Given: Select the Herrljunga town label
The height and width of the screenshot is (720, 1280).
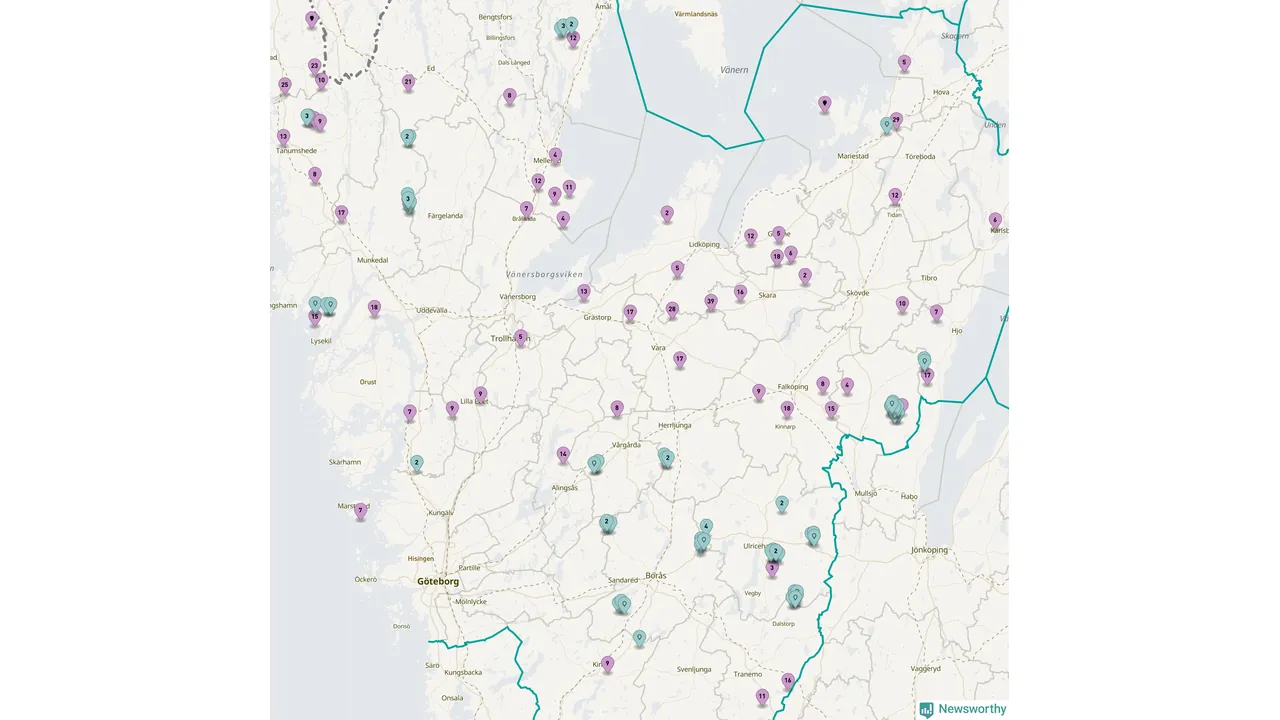Looking at the screenshot, I should [675, 425].
